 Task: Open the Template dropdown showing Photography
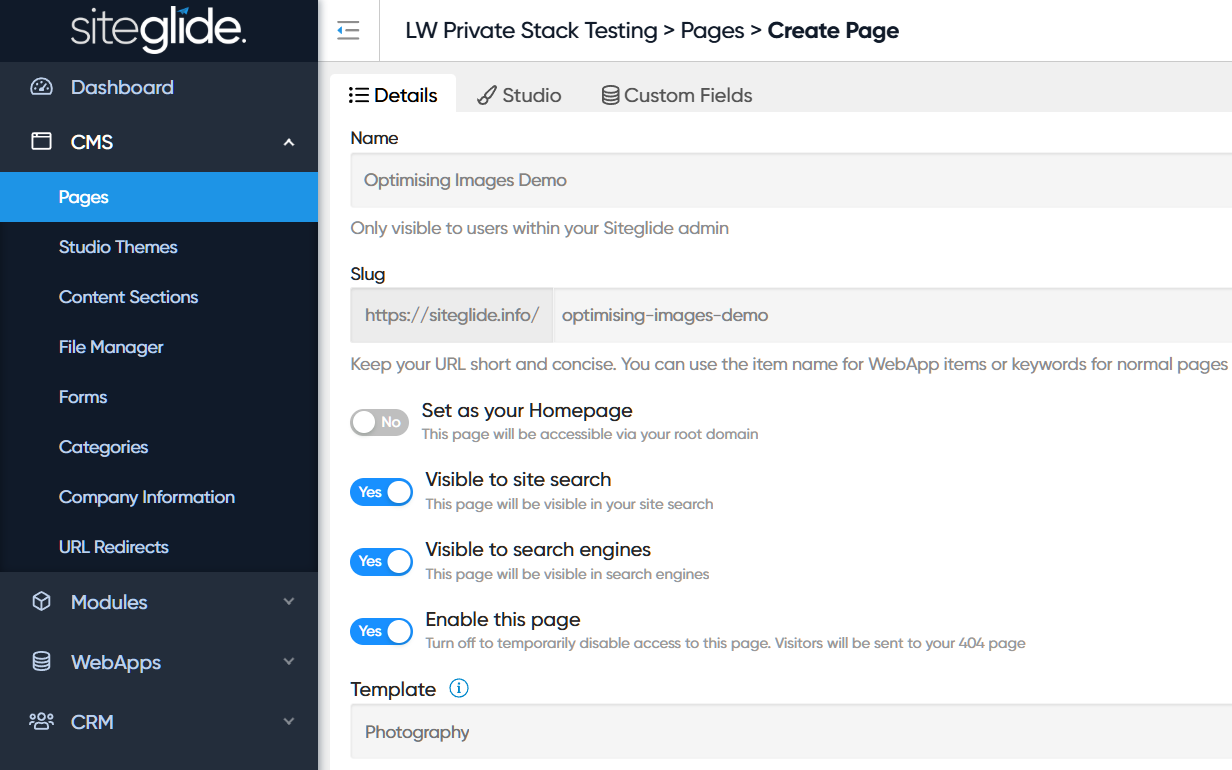[790, 732]
